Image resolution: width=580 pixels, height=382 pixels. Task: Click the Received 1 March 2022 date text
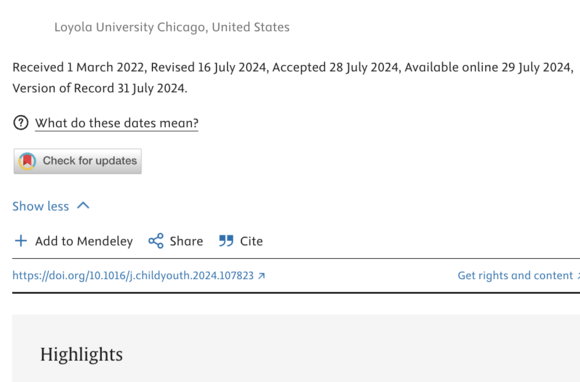pos(78,68)
